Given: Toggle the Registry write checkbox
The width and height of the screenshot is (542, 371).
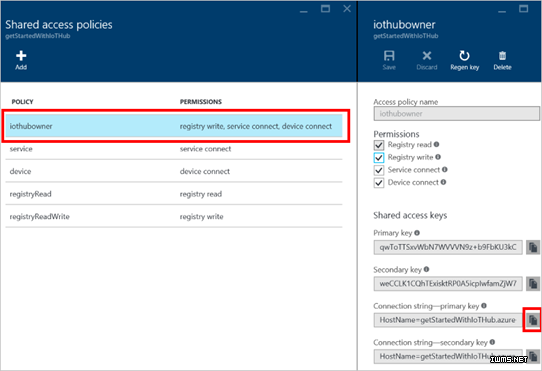Looking at the screenshot, I should [x=379, y=158].
